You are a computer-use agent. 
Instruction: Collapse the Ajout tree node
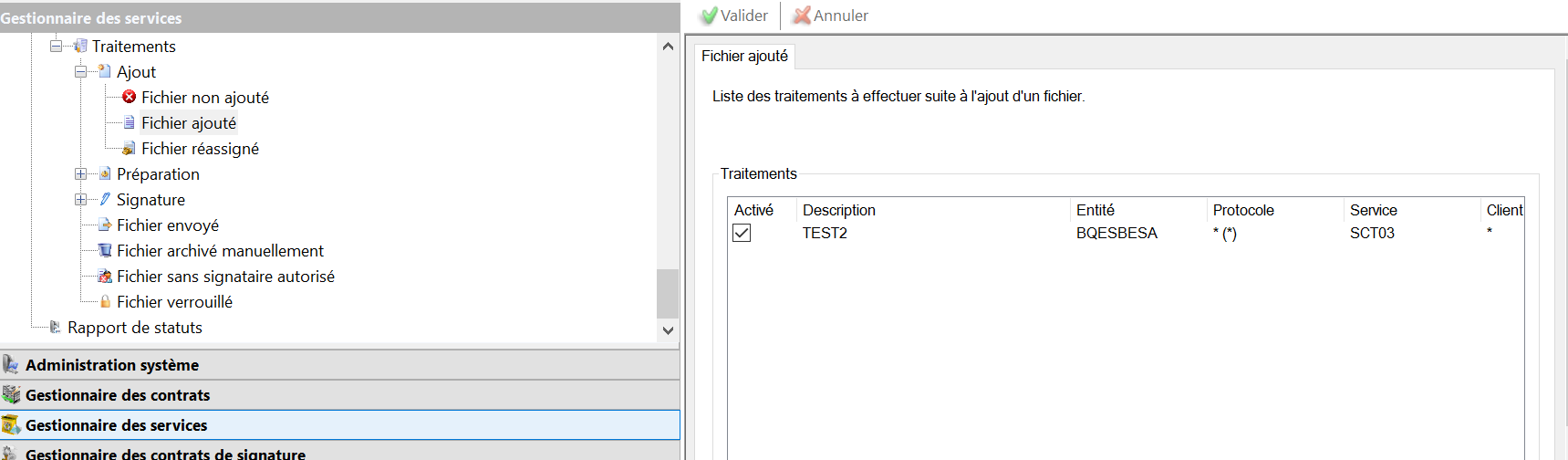(81, 71)
